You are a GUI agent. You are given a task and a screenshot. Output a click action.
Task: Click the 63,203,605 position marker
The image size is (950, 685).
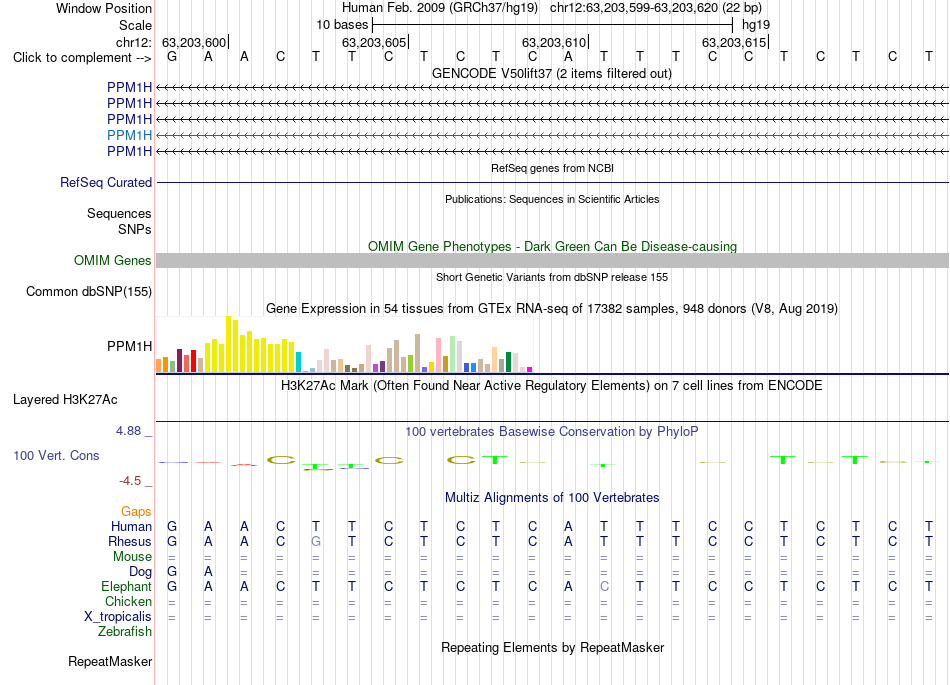coord(374,42)
